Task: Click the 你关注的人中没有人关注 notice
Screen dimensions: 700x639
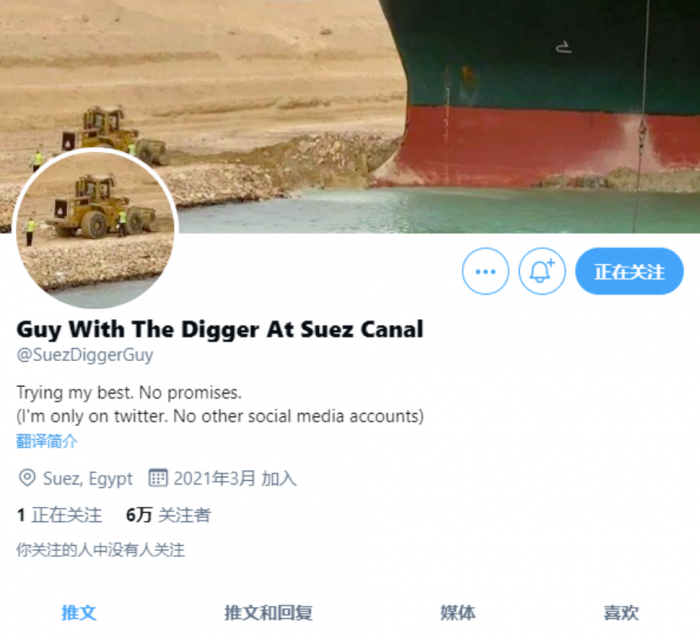Action: pos(100,550)
